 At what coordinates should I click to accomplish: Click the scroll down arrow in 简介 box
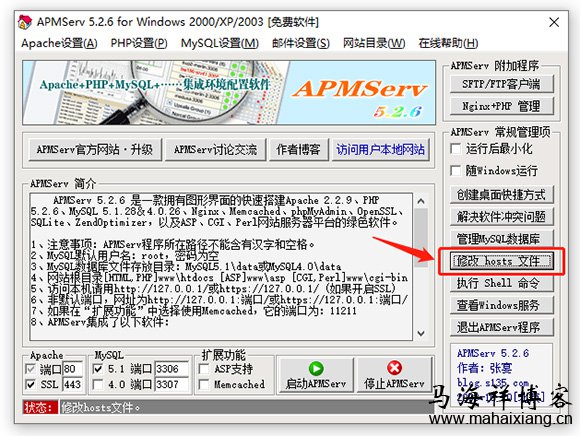(x=421, y=333)
